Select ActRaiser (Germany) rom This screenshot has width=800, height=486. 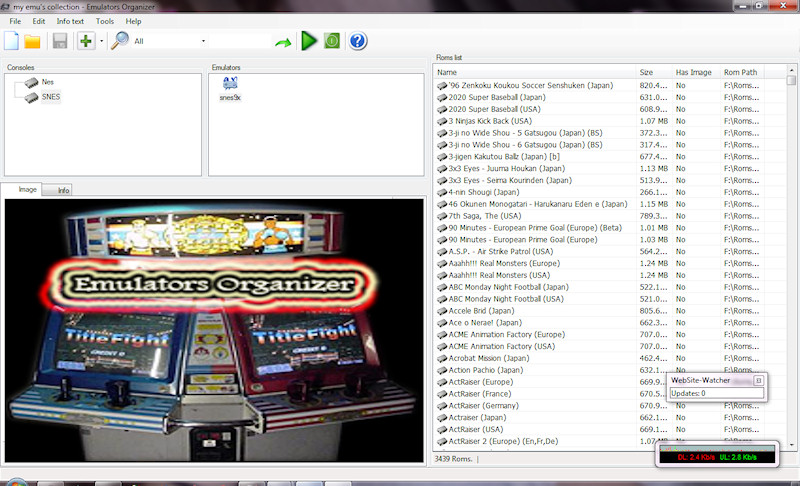click(x=483, y=405)
